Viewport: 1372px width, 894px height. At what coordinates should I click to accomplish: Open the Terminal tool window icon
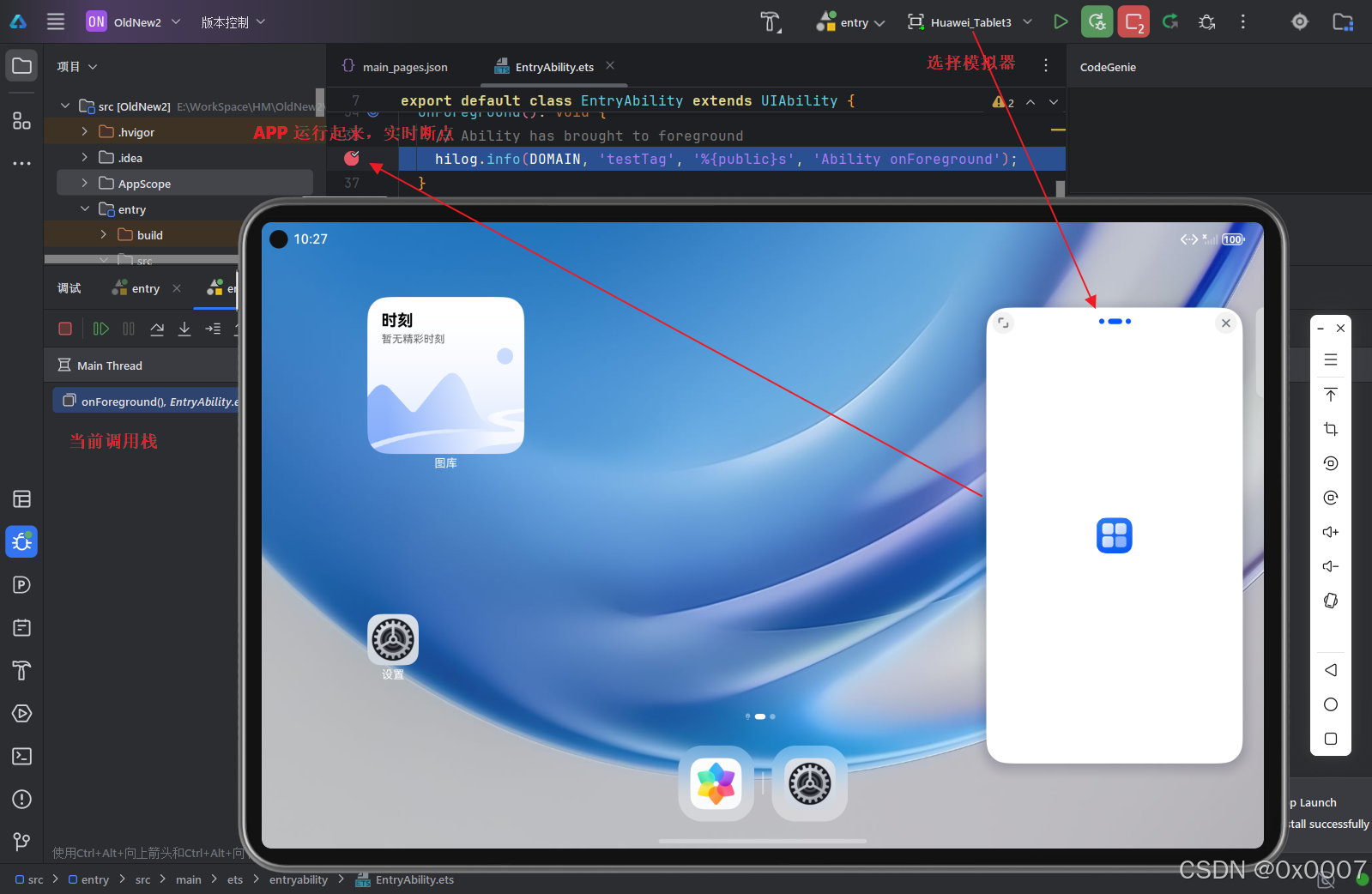[x=22, y=756]
